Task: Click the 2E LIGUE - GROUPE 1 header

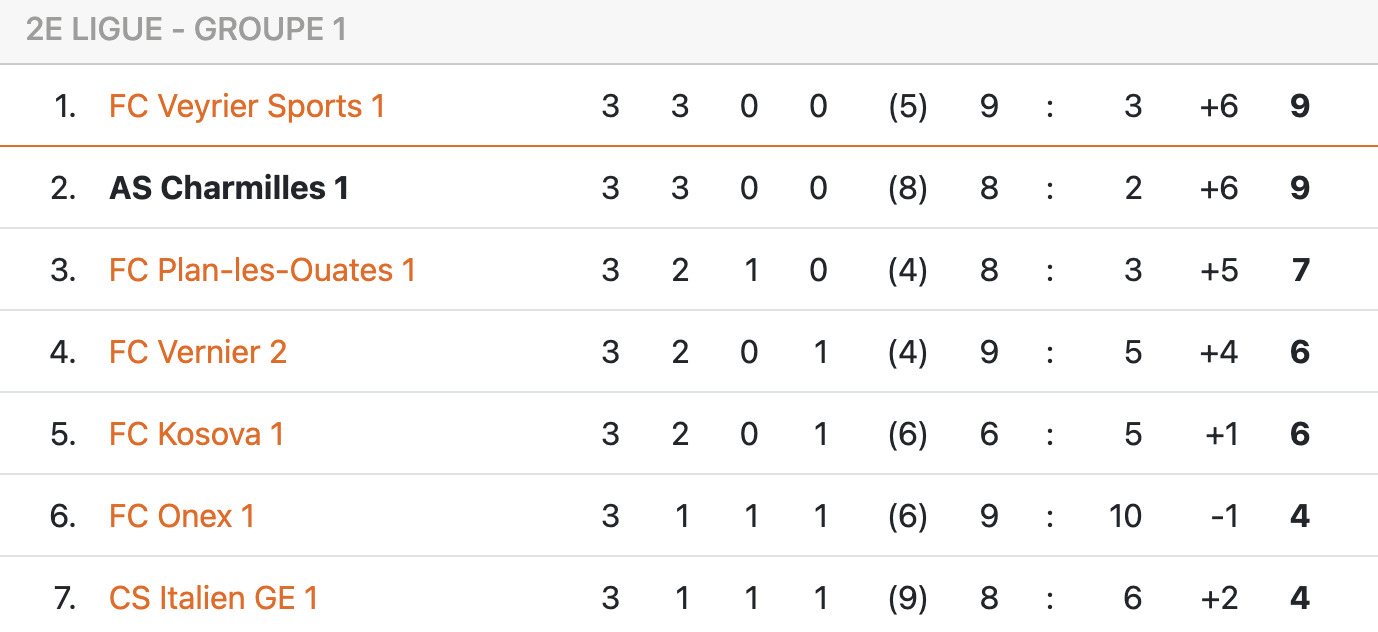Action: 186,30
